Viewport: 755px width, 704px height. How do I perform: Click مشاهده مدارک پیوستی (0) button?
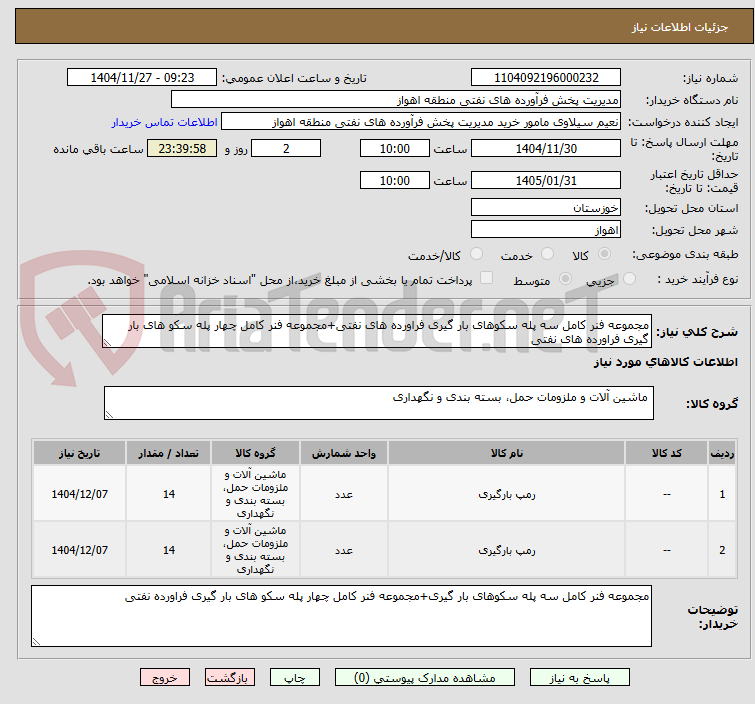click(425, 677)
